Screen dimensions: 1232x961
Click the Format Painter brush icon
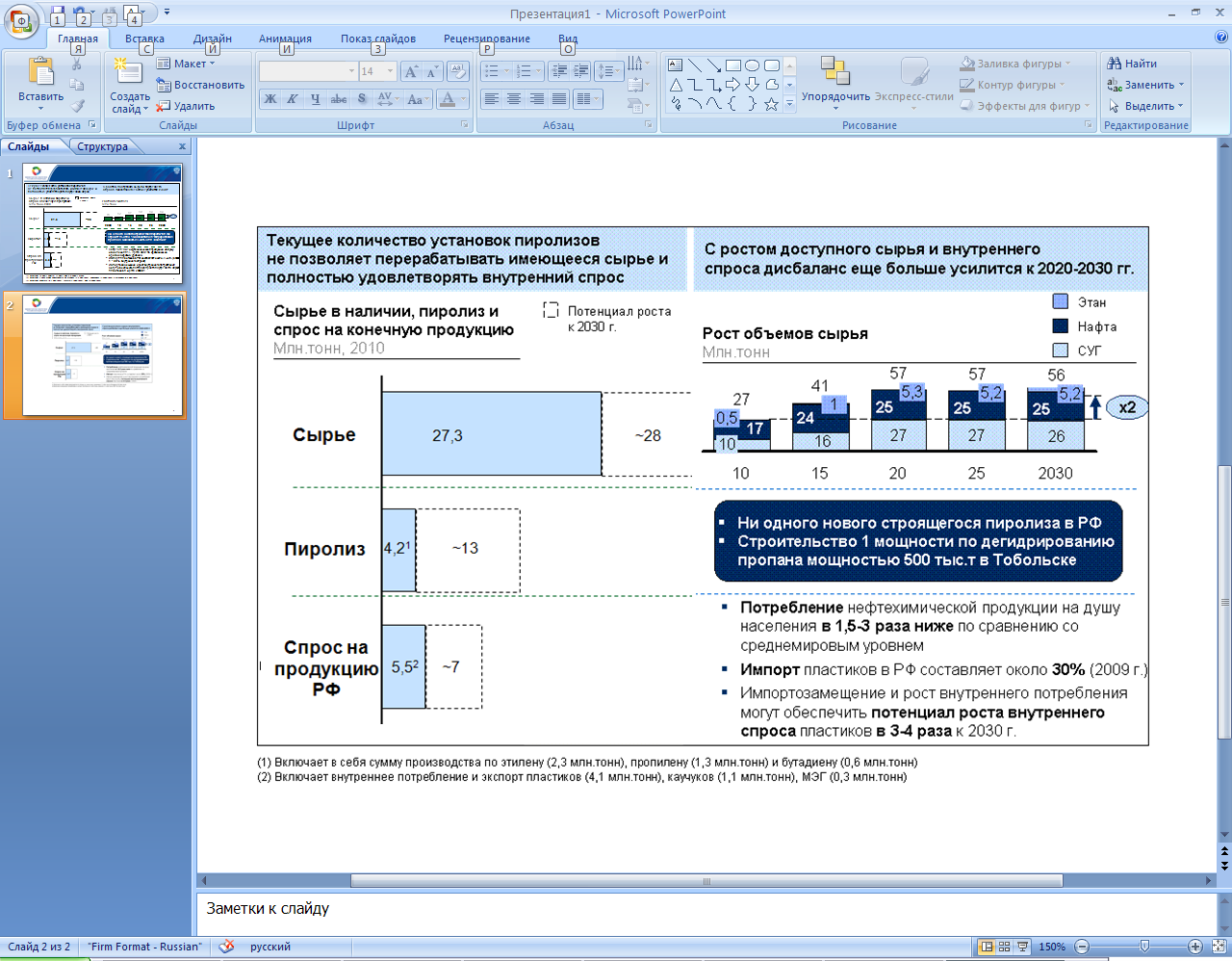[x=77, y=107]
